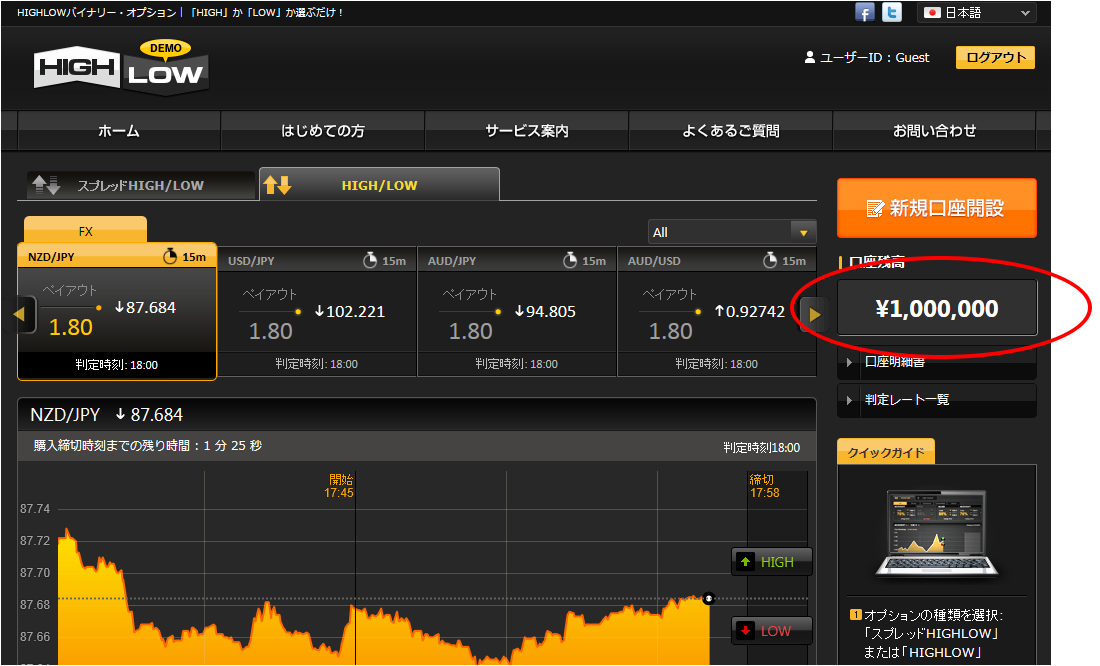Expand the 口座明細書 item
The height and width of the screenshot is (666, 1100).
click(936, 362)
